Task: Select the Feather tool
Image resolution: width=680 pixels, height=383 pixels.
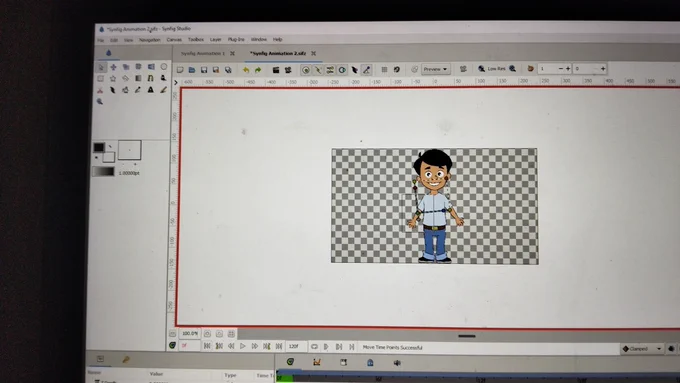Action: click(x=113, y=90)
